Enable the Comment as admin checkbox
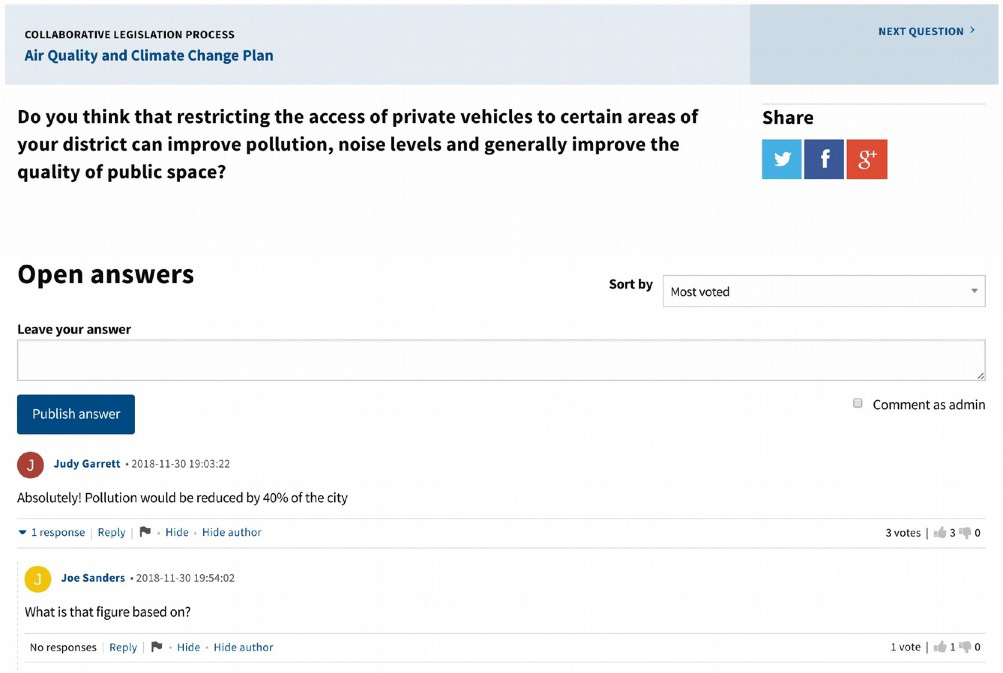1003x673 pixels. [x=858, y=403]
